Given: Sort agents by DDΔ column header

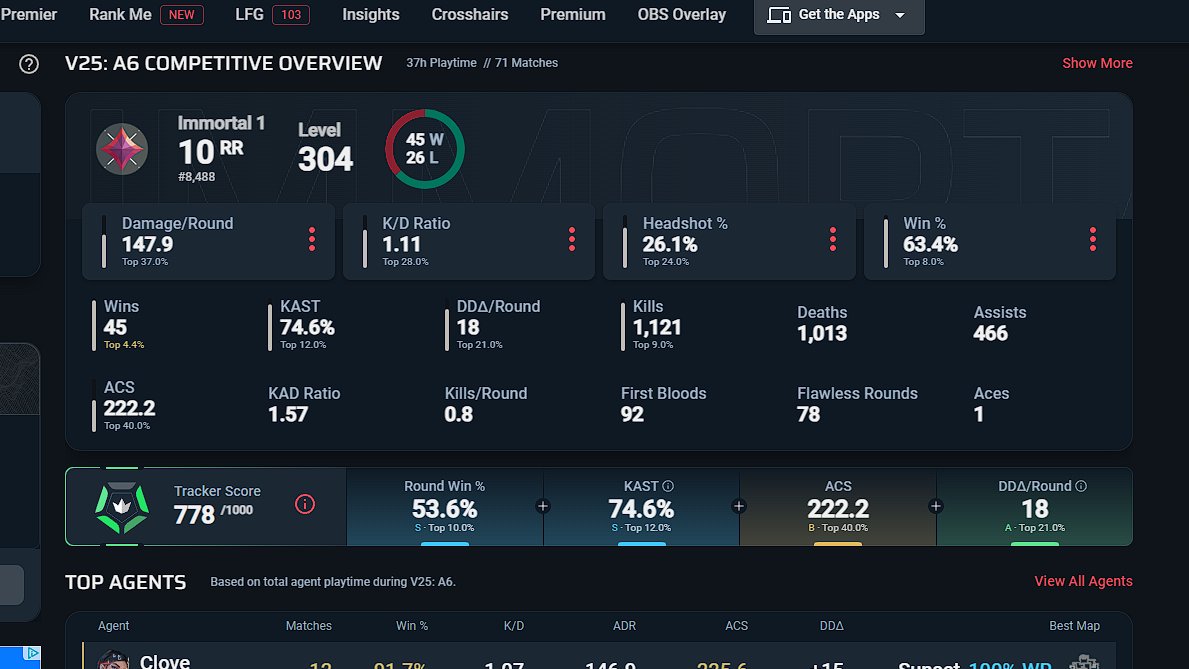Looking at the screenshot, I should pos(832,626).
